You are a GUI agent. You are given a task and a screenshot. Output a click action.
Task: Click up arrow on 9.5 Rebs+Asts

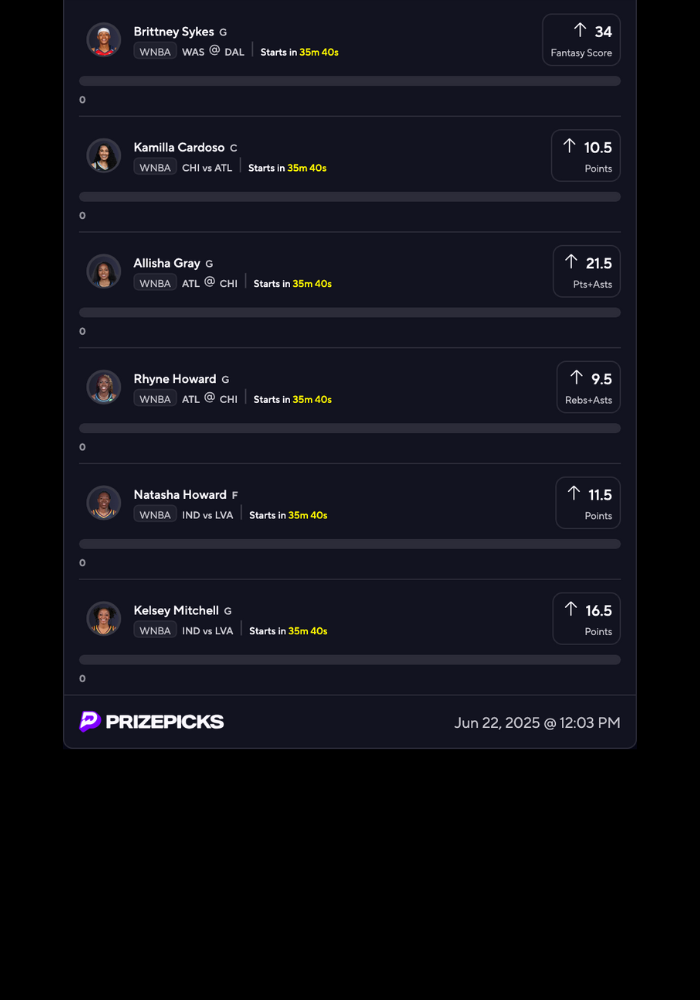click(x=576, y=377)
